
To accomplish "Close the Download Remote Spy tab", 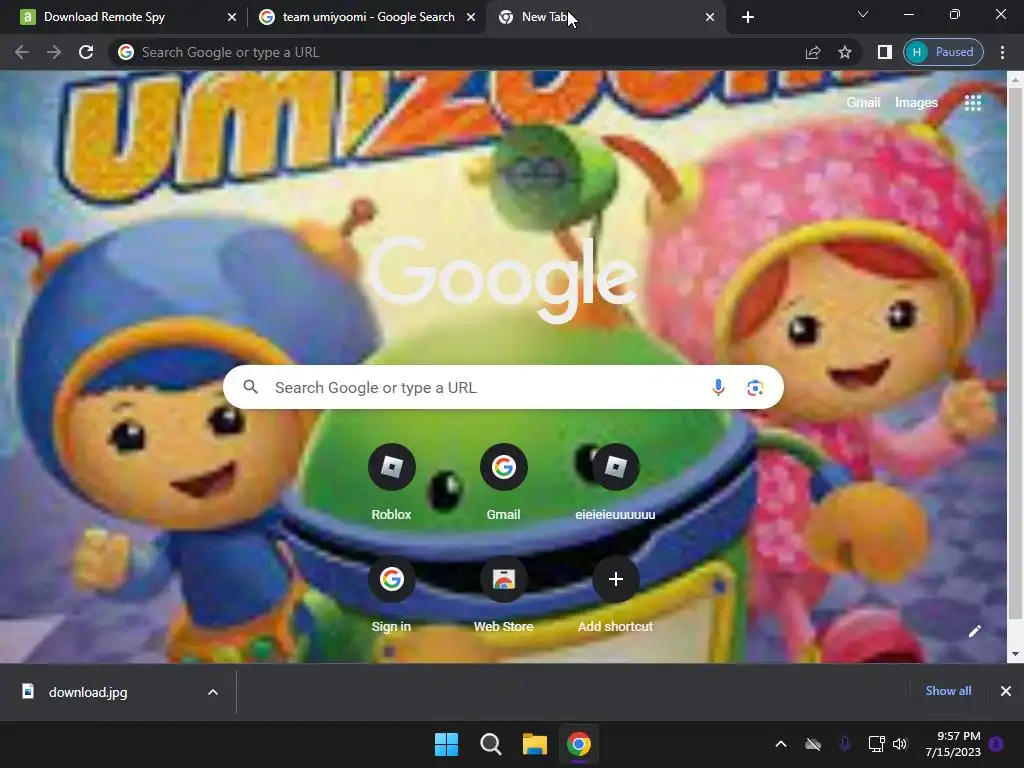I will tap(231, 18).
